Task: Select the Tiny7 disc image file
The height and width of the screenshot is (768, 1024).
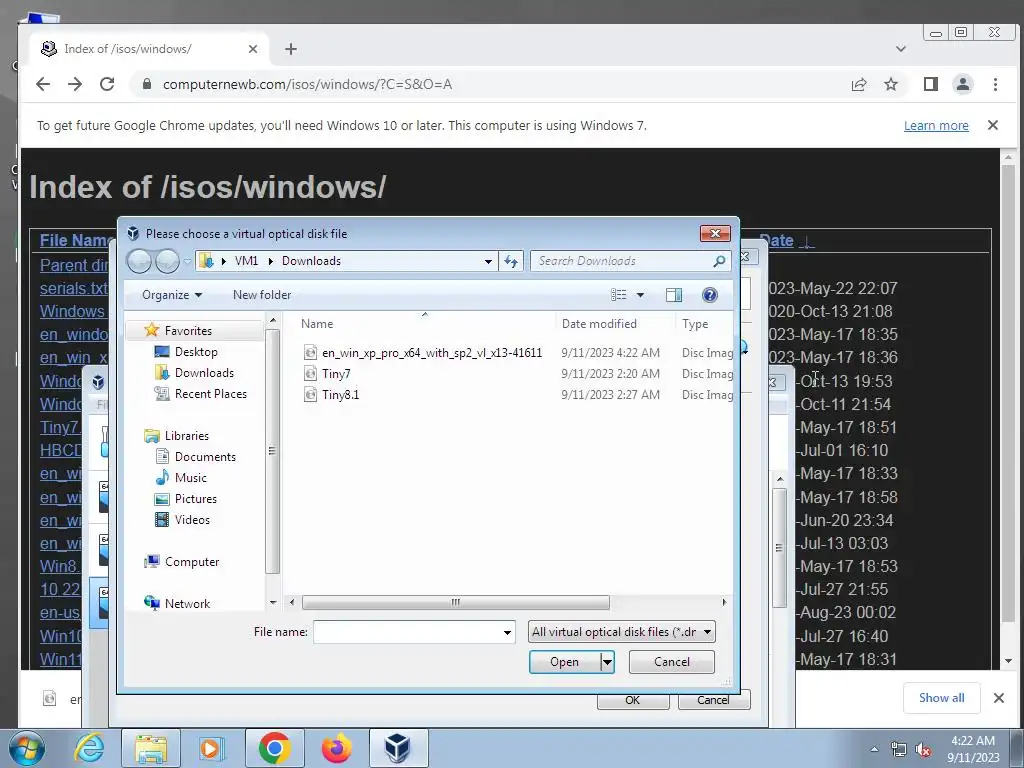Action: click(x=327, y=374)
